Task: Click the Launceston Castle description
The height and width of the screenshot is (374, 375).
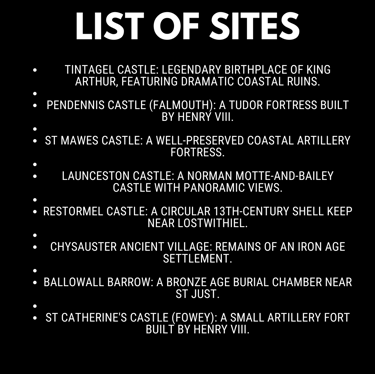Action: 198,182
